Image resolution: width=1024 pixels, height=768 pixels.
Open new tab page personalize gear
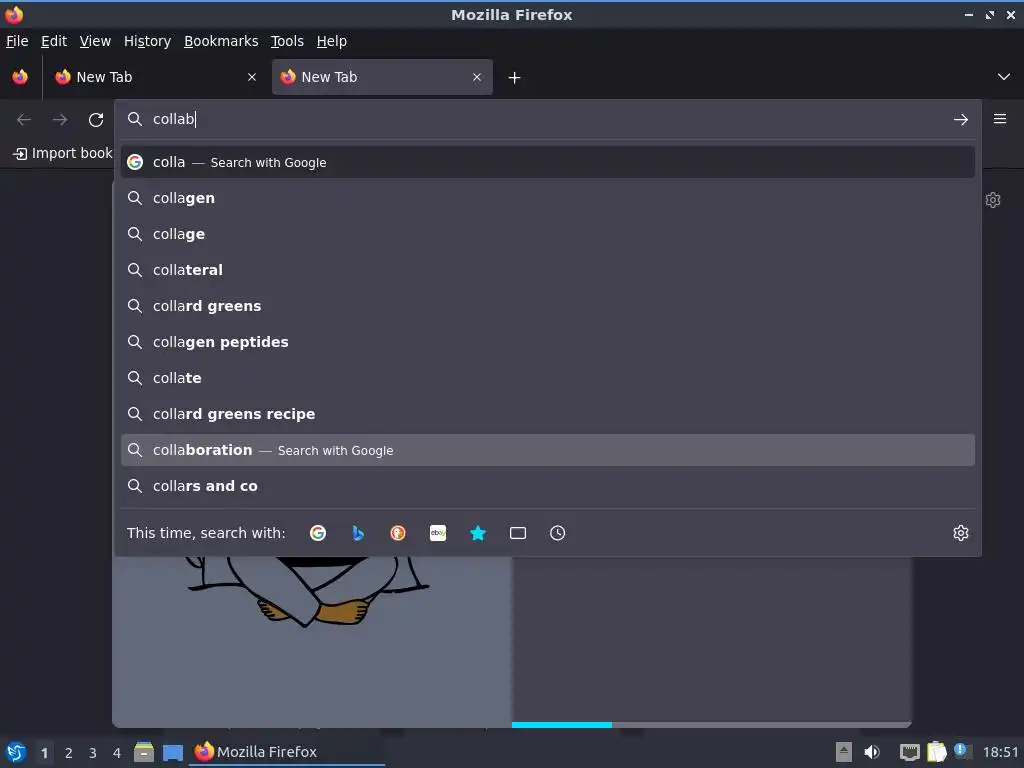993,200
